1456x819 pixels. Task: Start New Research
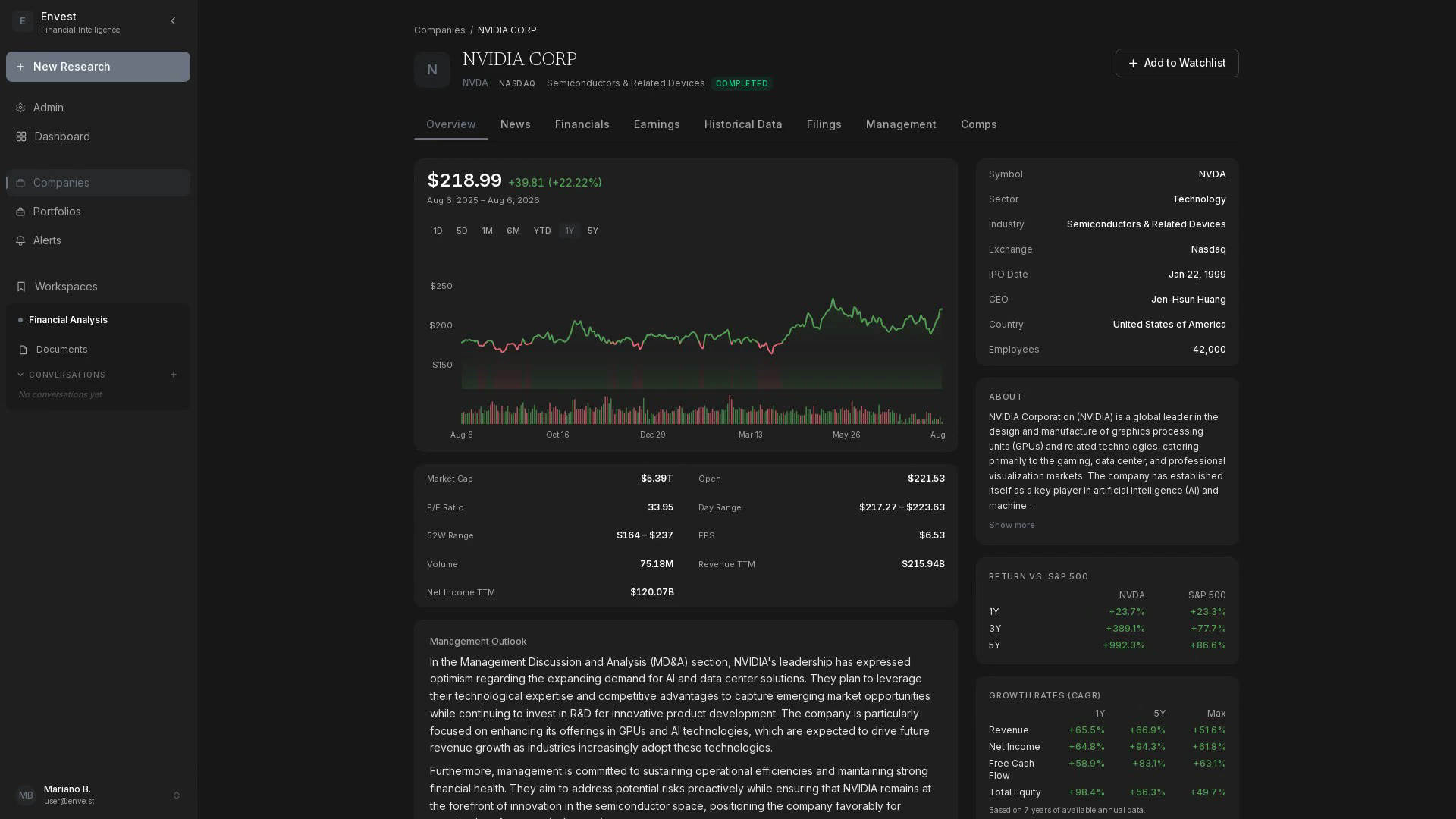click(98, 67)
